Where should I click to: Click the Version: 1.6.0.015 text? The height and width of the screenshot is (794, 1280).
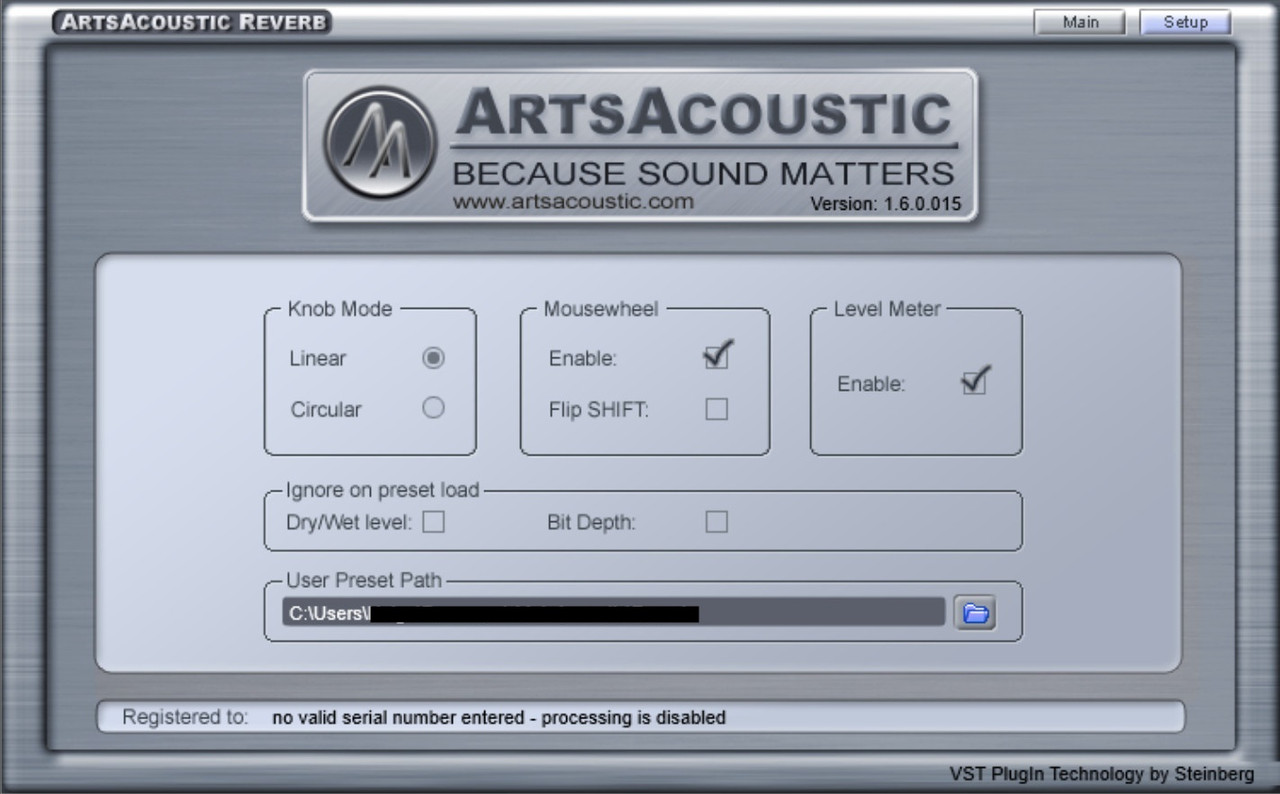[x=885, y=204]
